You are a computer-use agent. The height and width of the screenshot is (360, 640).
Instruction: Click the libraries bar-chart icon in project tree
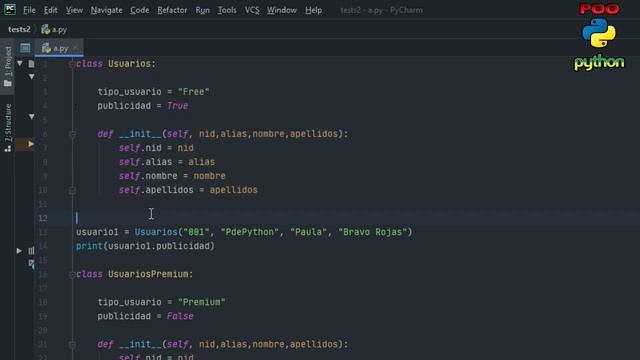pos(31,251)
